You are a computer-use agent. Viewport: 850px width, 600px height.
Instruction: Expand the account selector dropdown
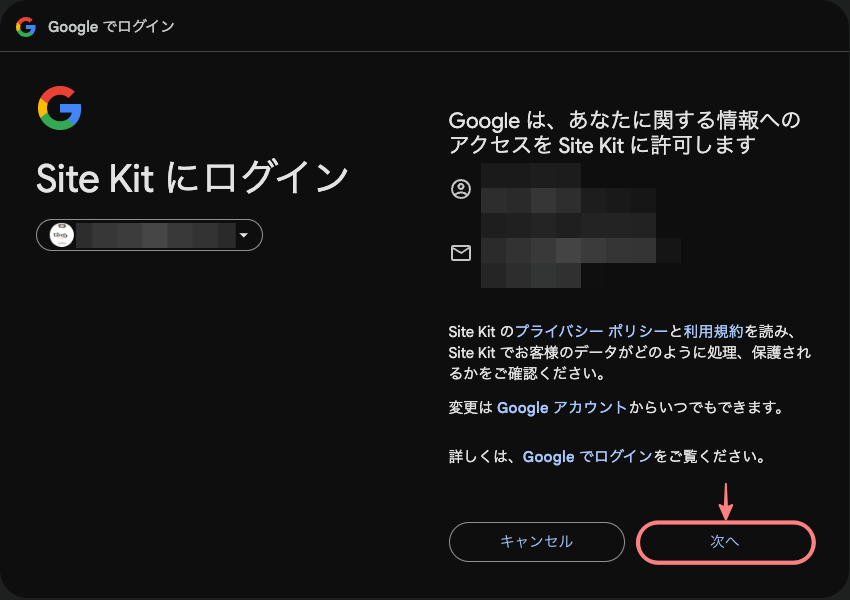click(x=150, y=235)
